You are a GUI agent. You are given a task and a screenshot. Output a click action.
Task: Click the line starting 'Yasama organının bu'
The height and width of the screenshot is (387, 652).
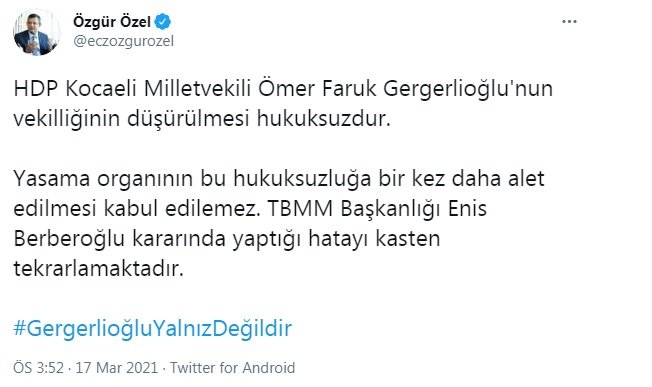(279, 179)
